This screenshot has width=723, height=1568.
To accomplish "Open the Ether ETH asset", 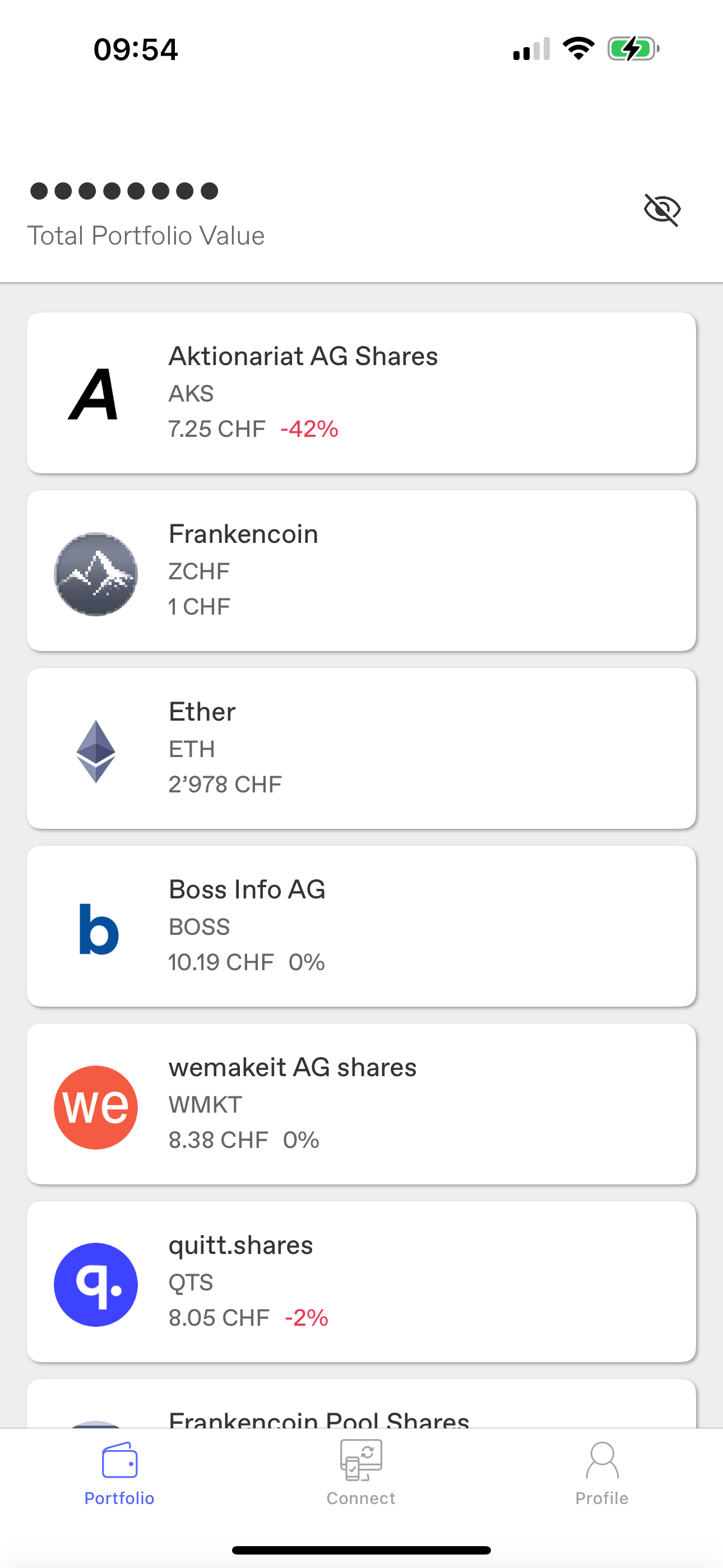I will click(361, 748).
